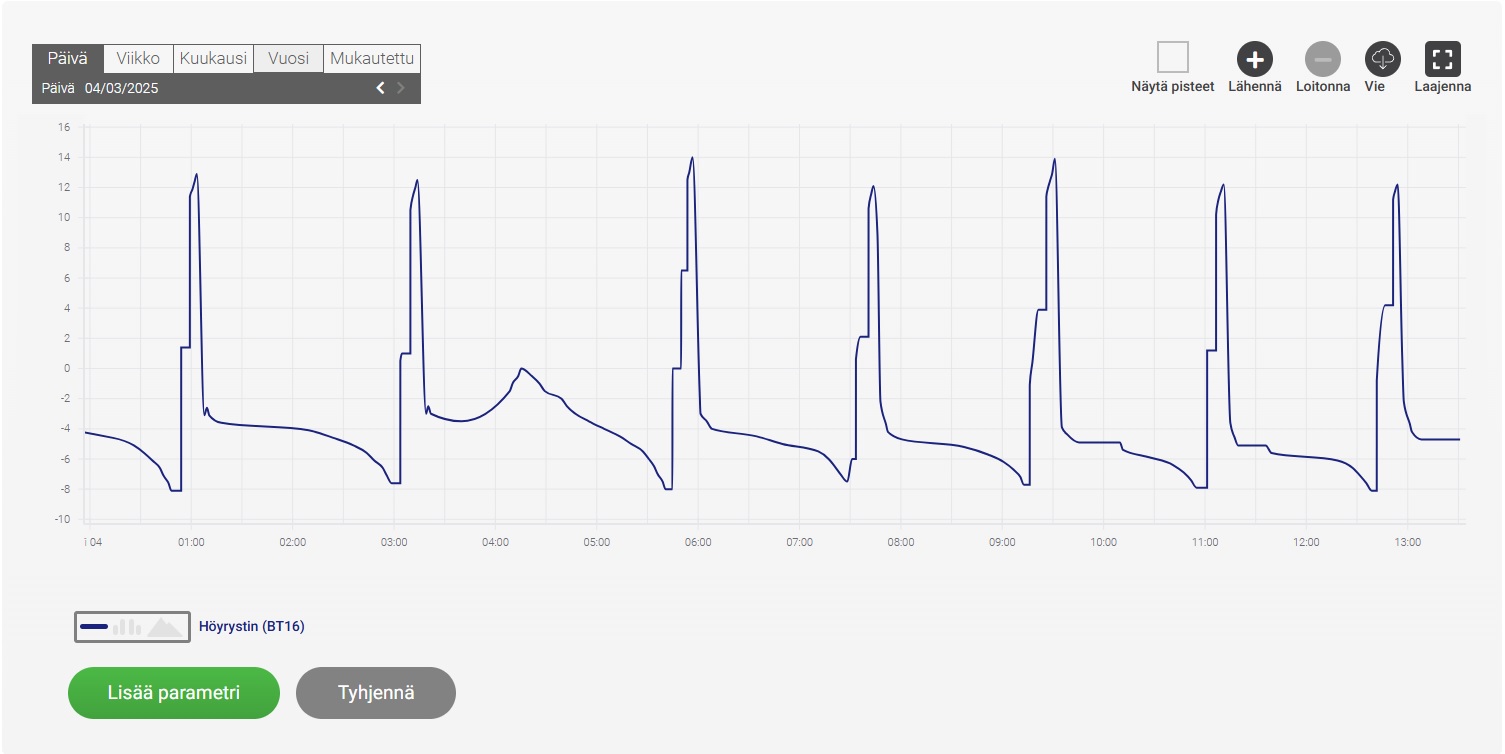Click the 04/03/2025 date field
The height and width of the screenshot is (754, 1505).
click(x=121, y=88)
